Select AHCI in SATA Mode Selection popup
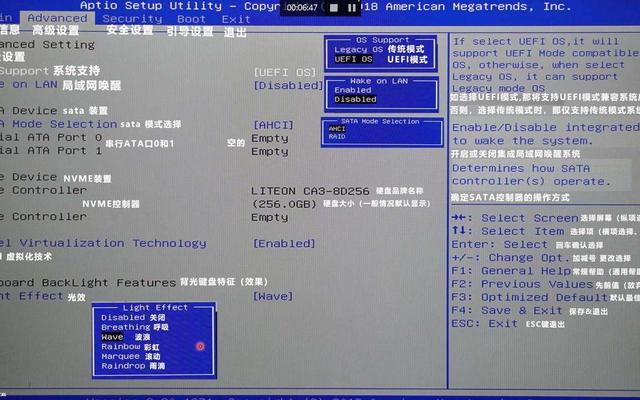Screen dimensions: 640x400 (337, 129)
